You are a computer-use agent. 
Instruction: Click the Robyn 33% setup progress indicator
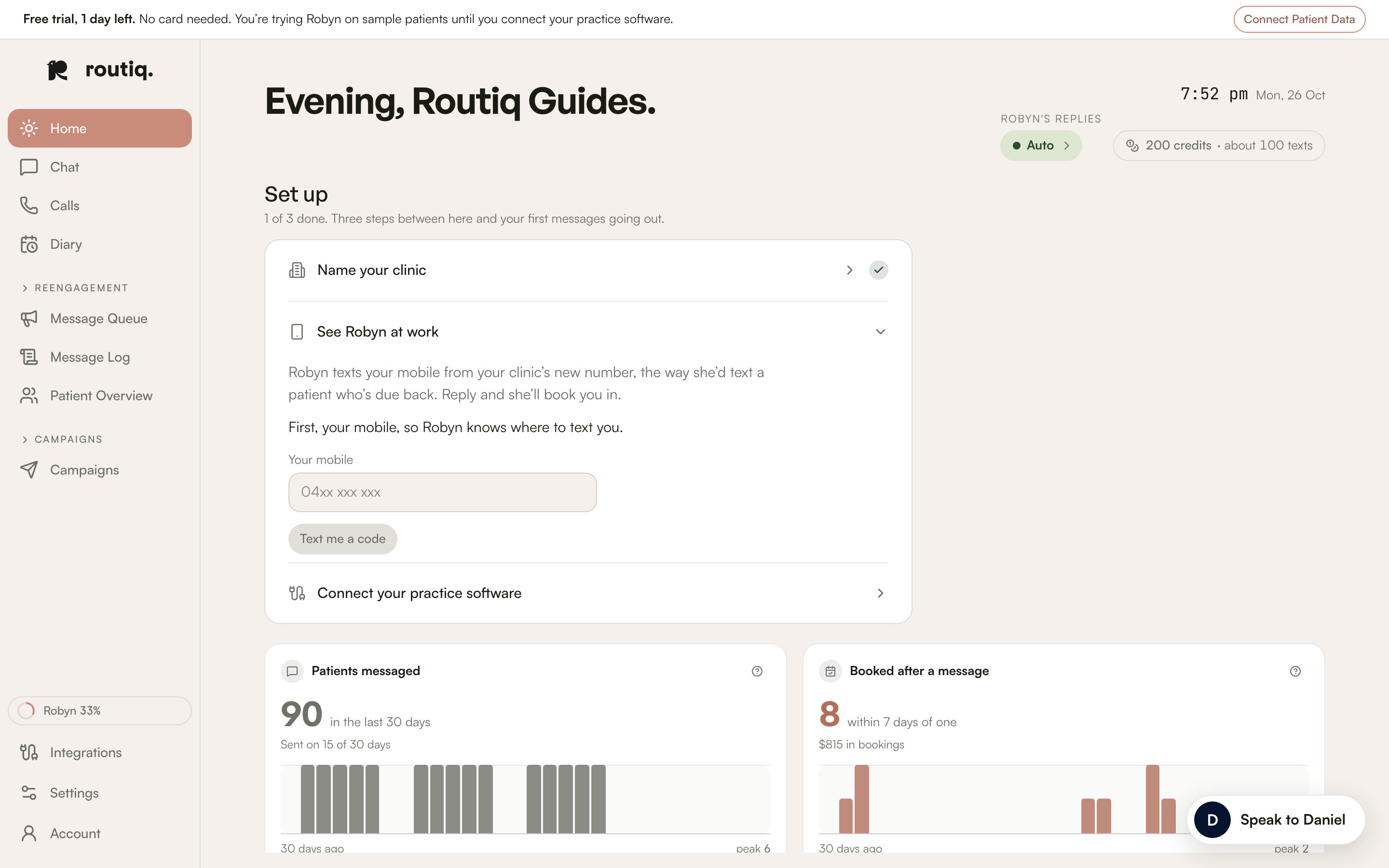(x=99, y=711)
